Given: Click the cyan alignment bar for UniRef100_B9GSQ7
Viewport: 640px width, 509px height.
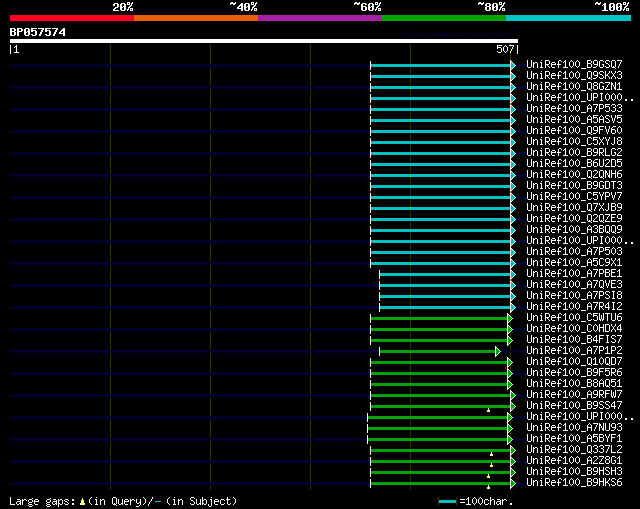Looking at the screenshot, I should click(440, 65).
